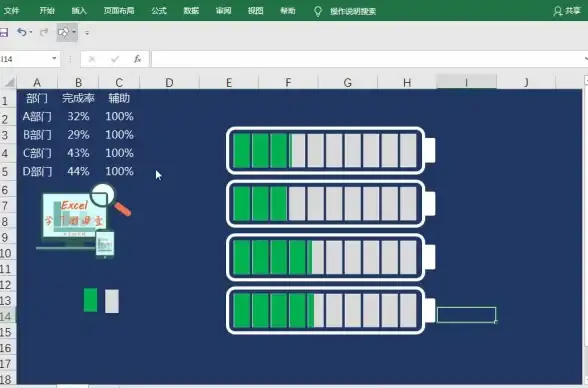Open the 文件 menu
Viewport: 588px width, 388px height.
(11, 11)
